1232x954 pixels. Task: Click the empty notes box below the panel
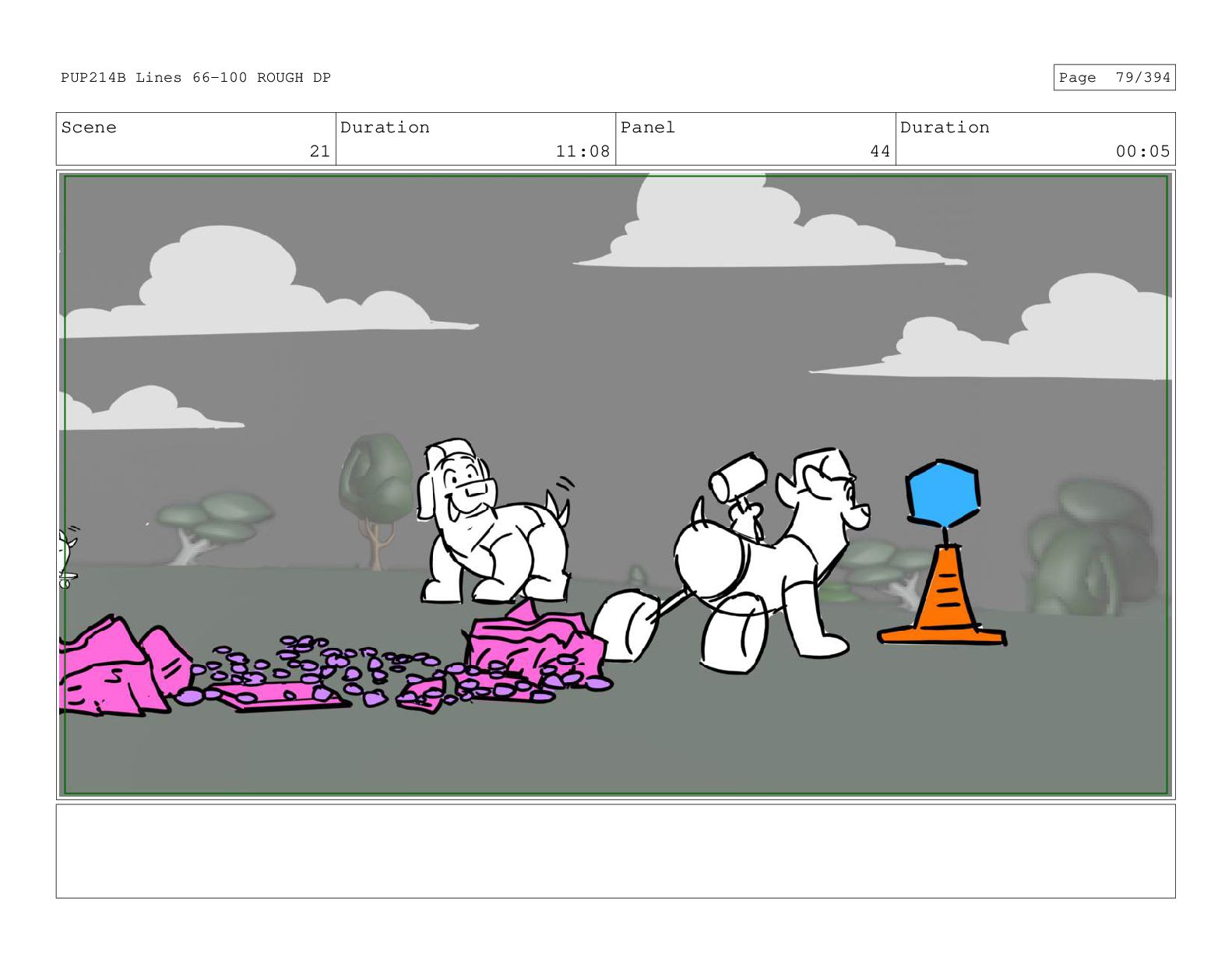[x=615, y=851]
